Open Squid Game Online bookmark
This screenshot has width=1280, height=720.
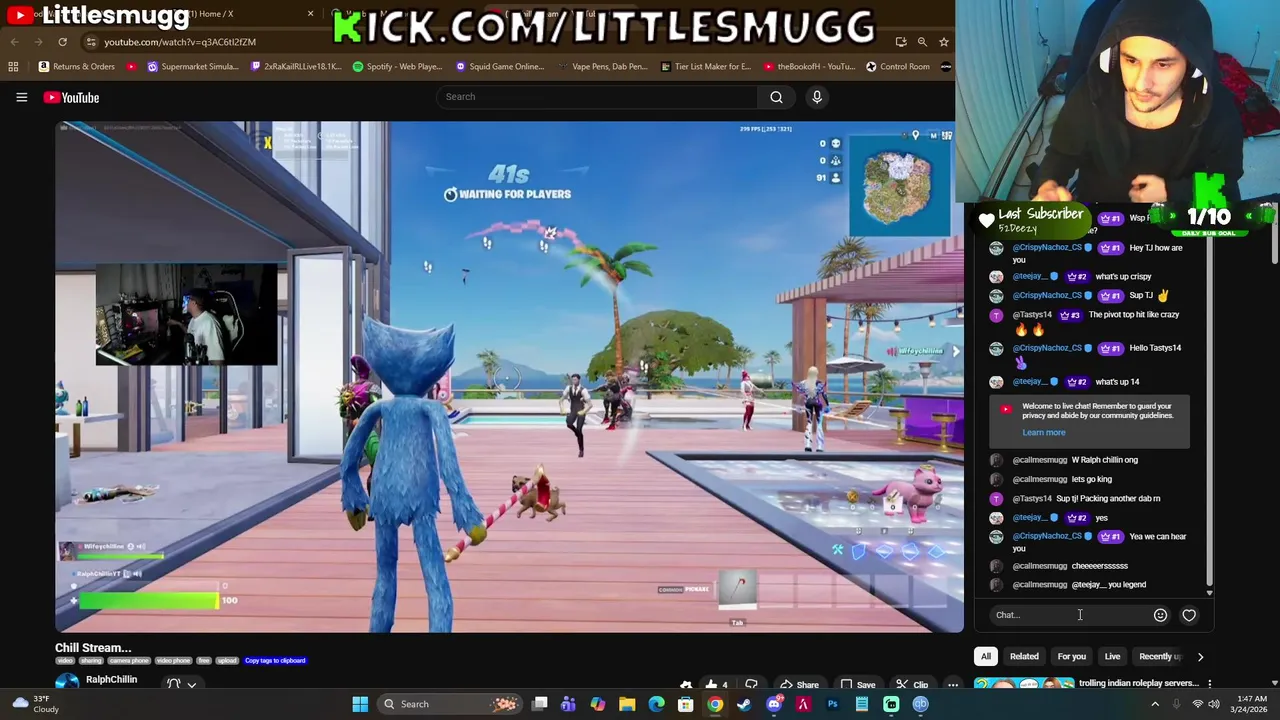coord(500,67)
